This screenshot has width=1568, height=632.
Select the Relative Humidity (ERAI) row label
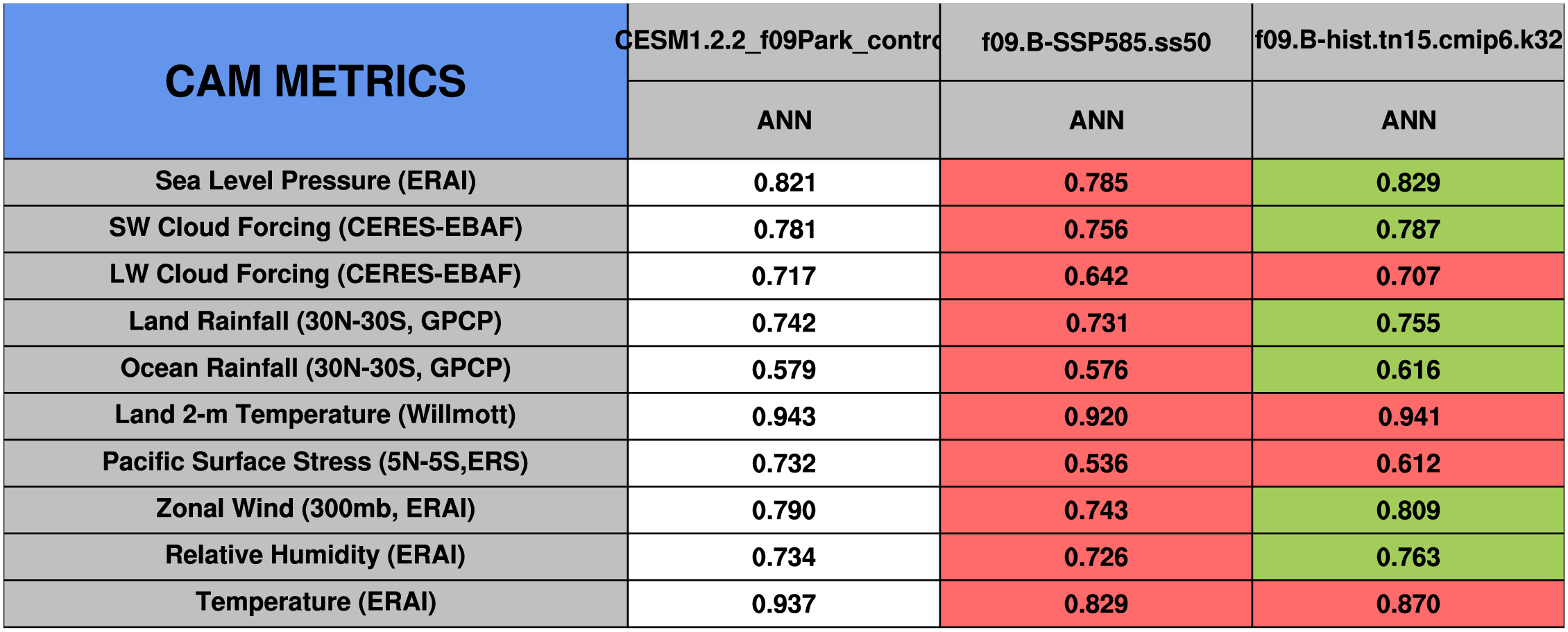pos(316,556)
